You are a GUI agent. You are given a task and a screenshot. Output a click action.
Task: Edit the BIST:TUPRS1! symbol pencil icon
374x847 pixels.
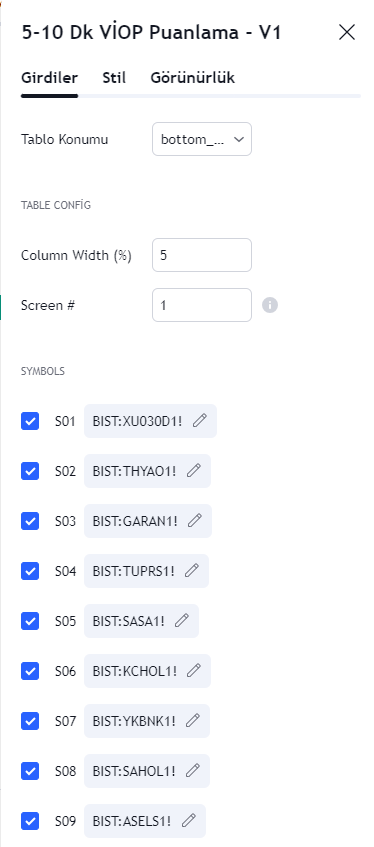coord(192,570)
